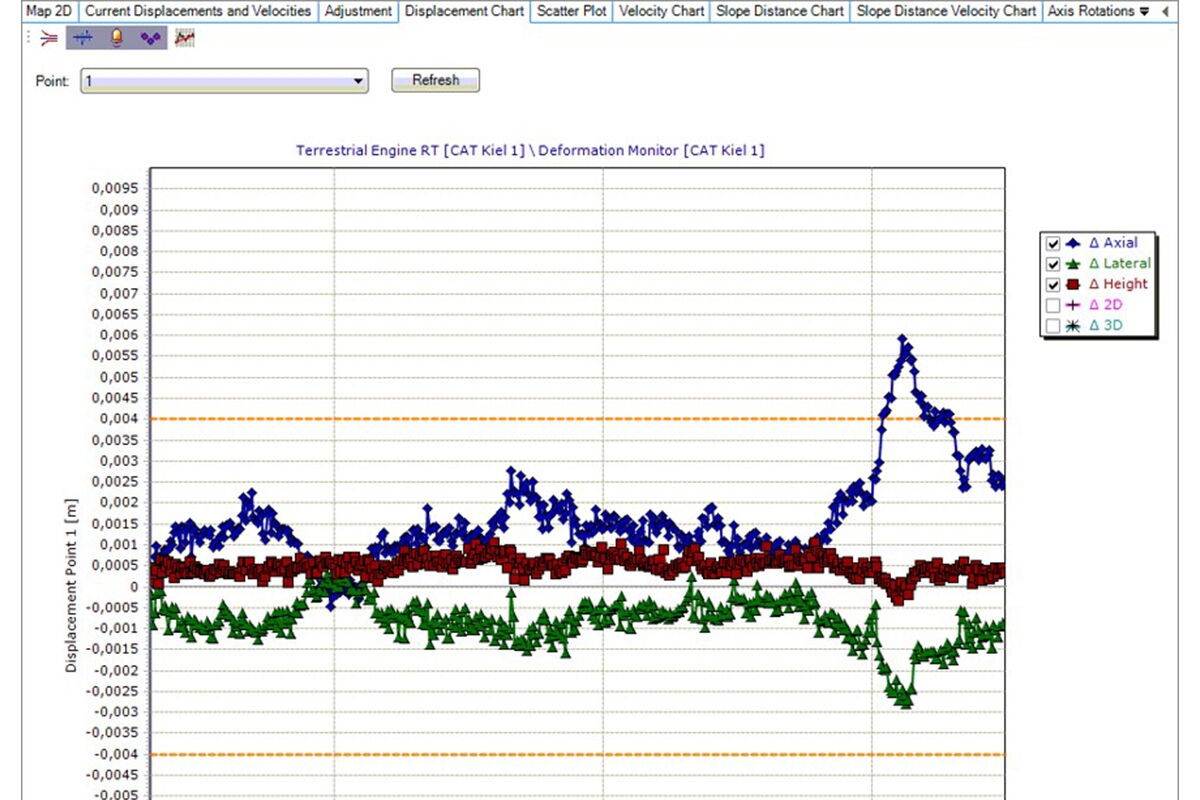Click the magenta plus 2D legend marker
The height and width of the screenshot is (800, 1200).
(x=1073, y=305)
